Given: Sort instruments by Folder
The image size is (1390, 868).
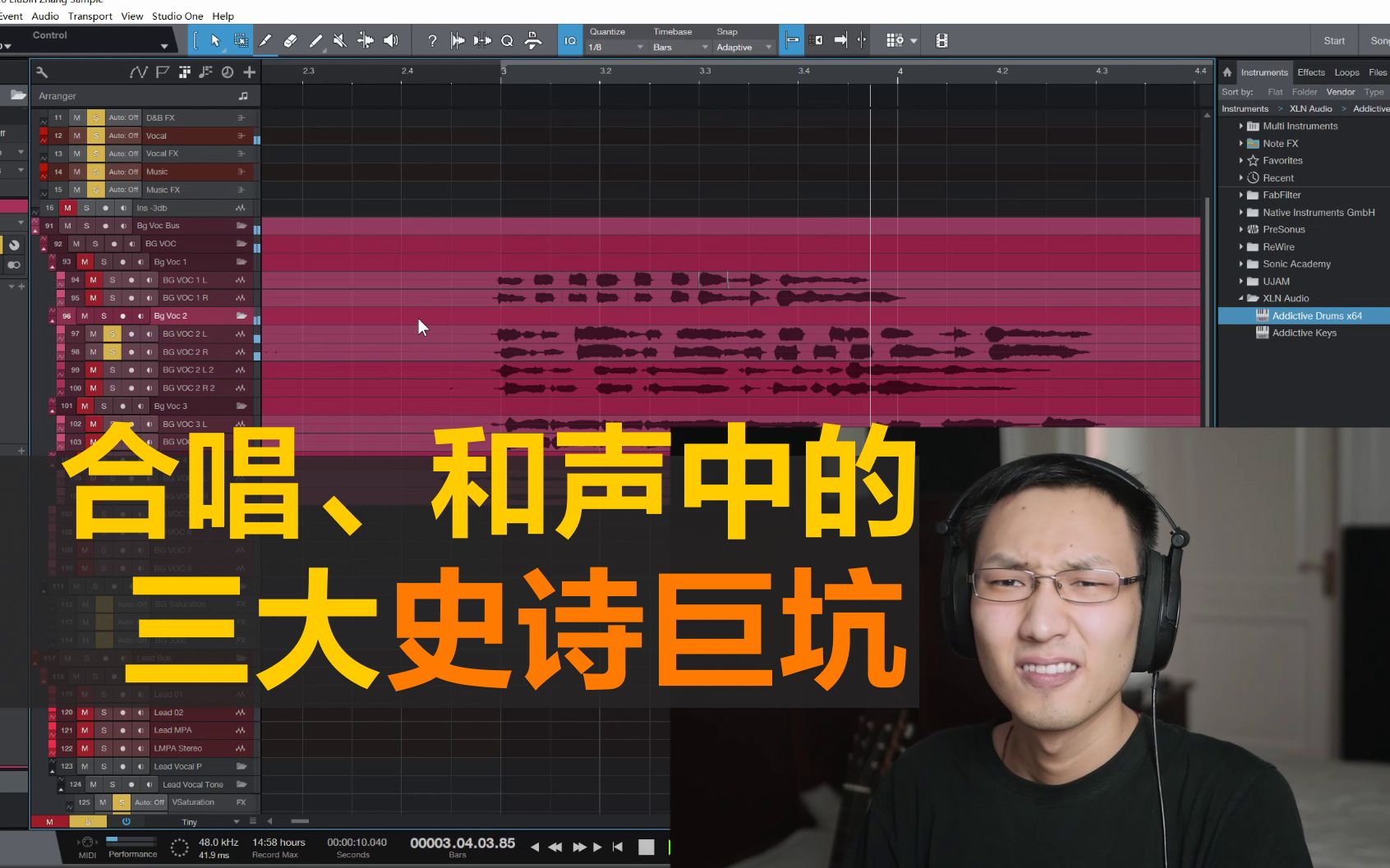Looking at the screenshot, I should coord(1305,92).
